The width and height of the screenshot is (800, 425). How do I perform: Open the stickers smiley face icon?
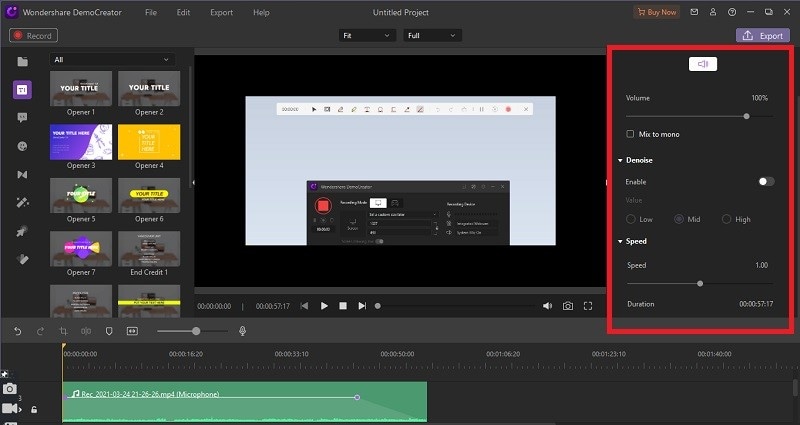22,146
